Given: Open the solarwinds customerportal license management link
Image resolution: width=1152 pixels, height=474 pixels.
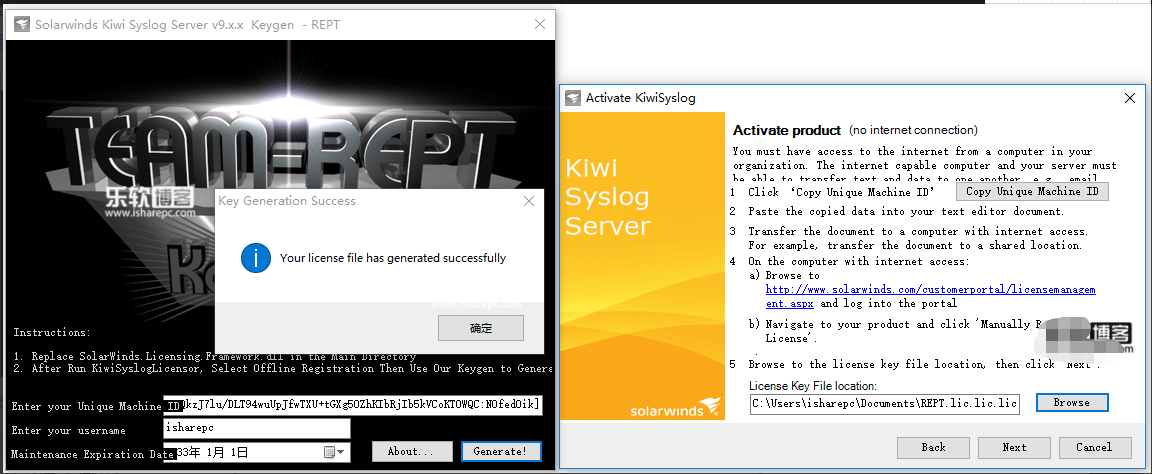Looking at the screenshot, I should pos(930,296).
